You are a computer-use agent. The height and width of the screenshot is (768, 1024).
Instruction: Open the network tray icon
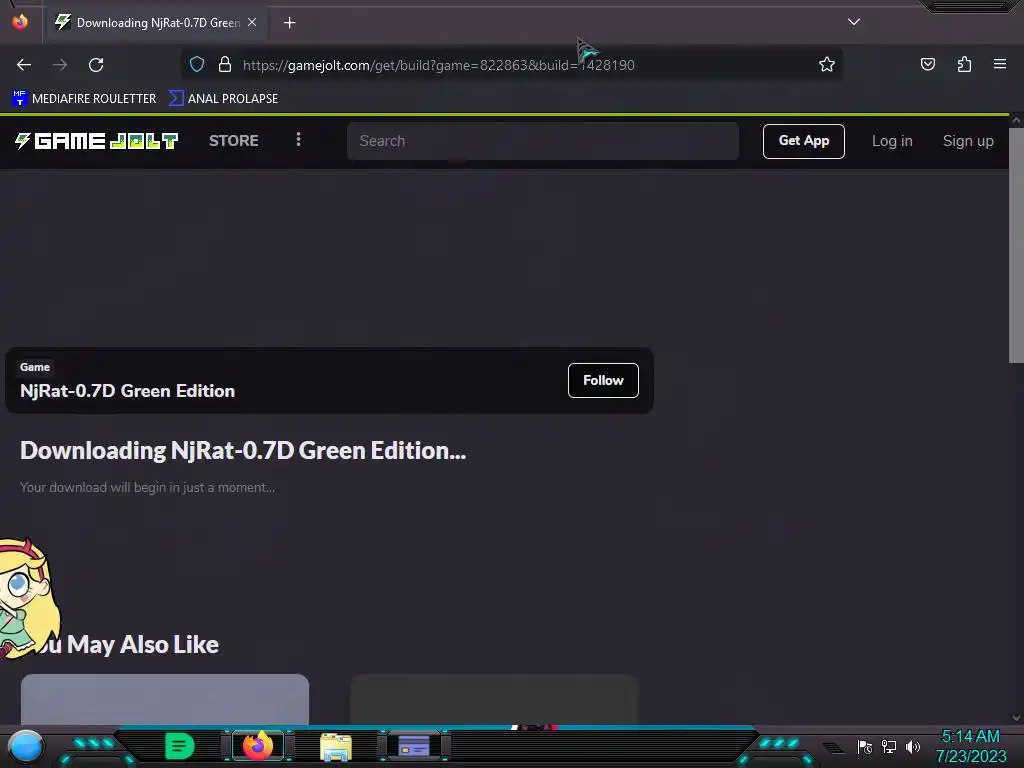pos(889,747)
